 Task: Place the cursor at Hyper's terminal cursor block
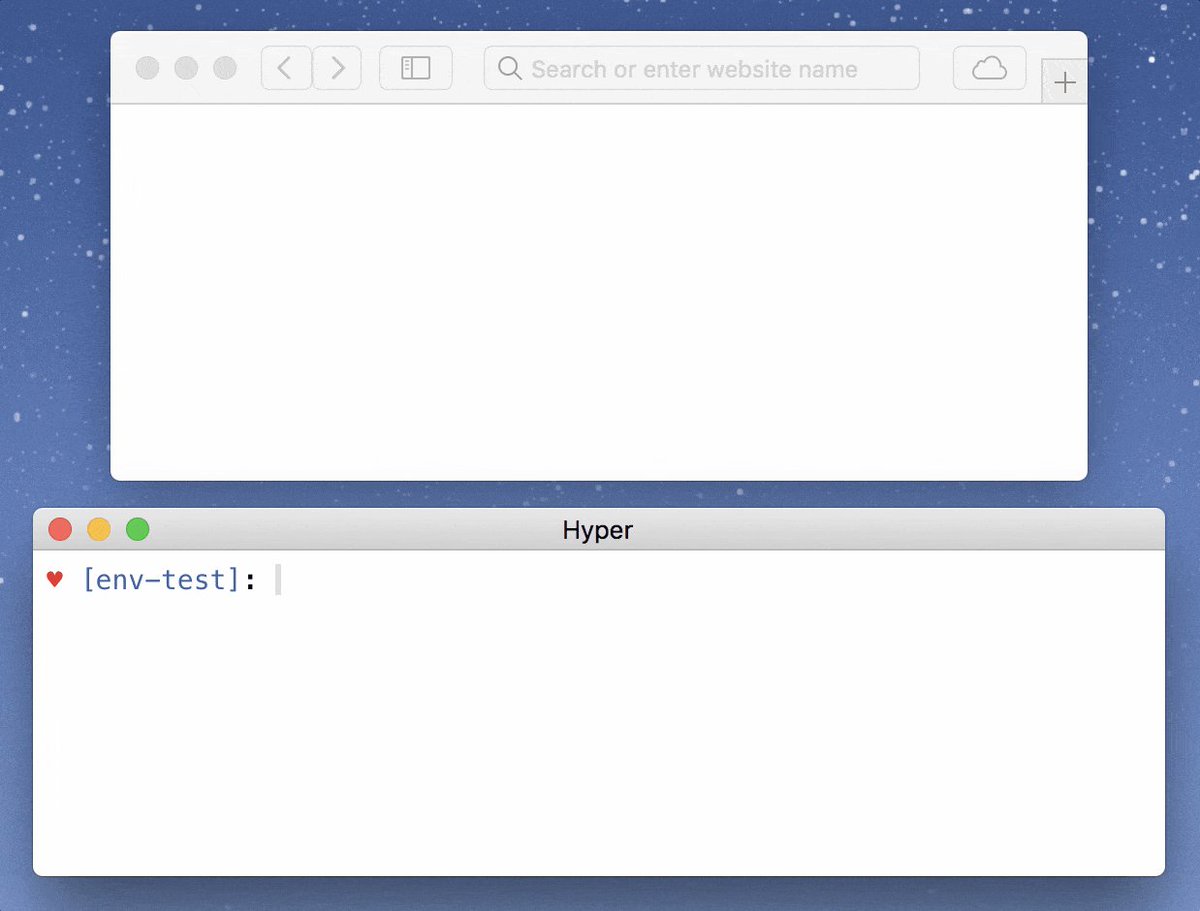[x=278, y=579]
